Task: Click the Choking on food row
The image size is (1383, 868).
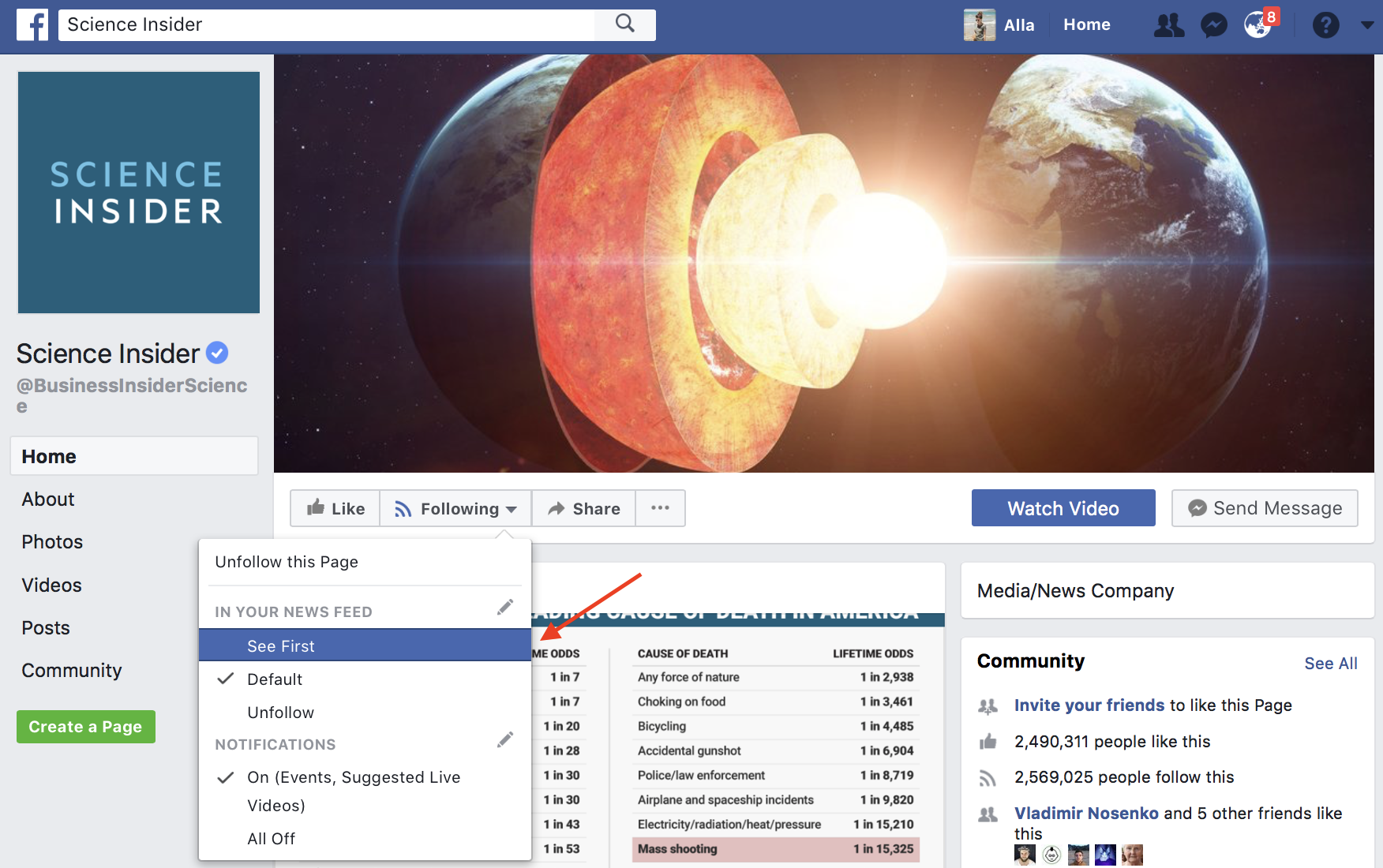Action: pyautogui.click(x=775, y=702)
